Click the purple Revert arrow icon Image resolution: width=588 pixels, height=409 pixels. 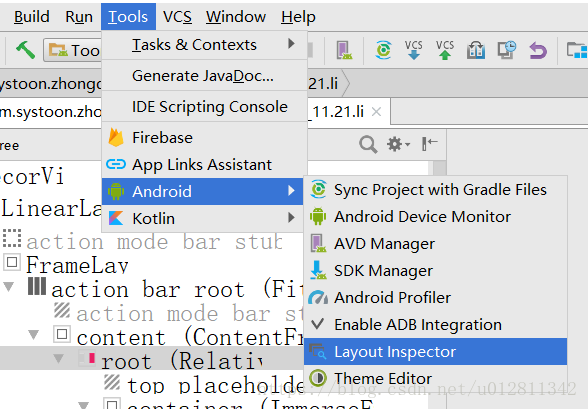(x=538, y=50)
